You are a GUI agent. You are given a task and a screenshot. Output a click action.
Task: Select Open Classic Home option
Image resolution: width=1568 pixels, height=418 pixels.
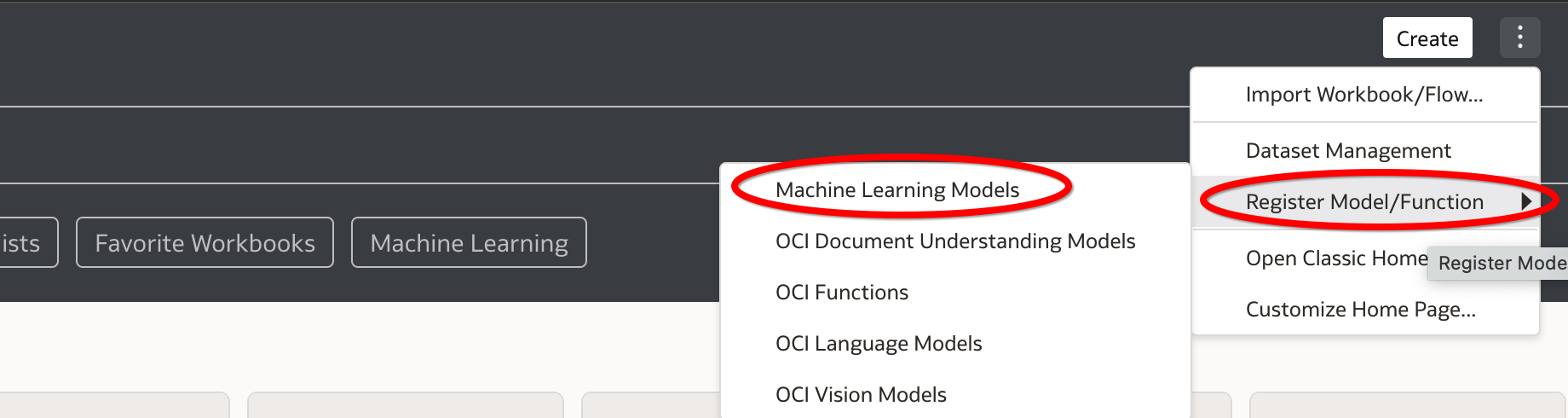[x=1335, y=258]
